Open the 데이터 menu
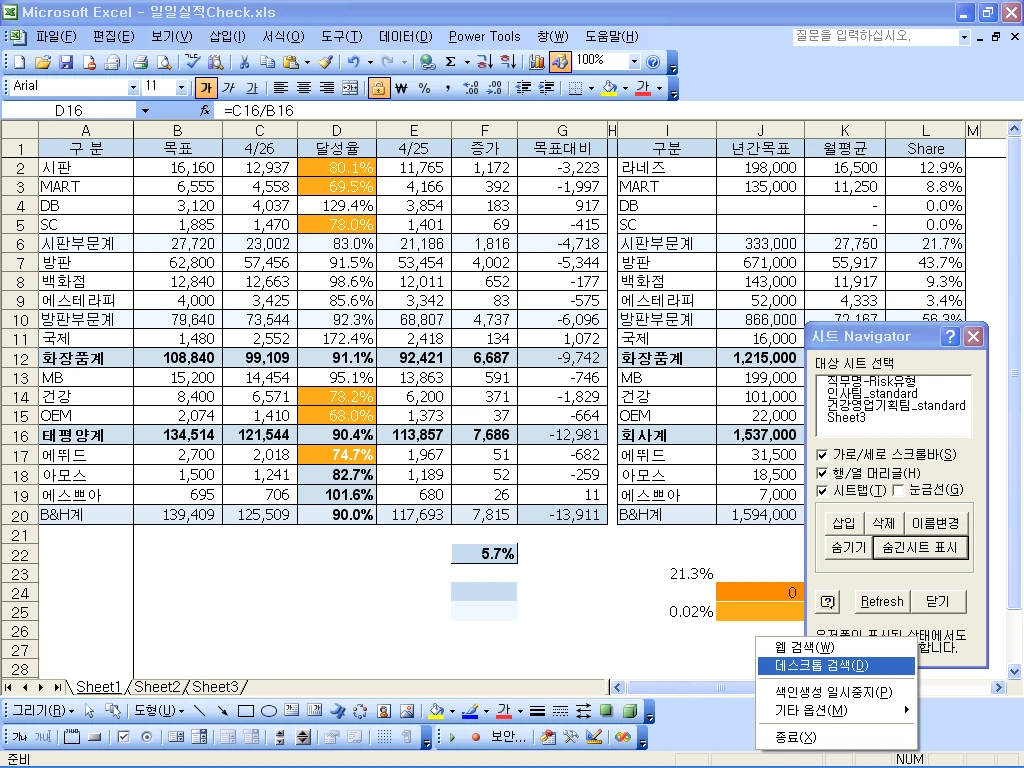This screenshot has height=768, width=1024. pyautogui.click(x=406, y=37)
